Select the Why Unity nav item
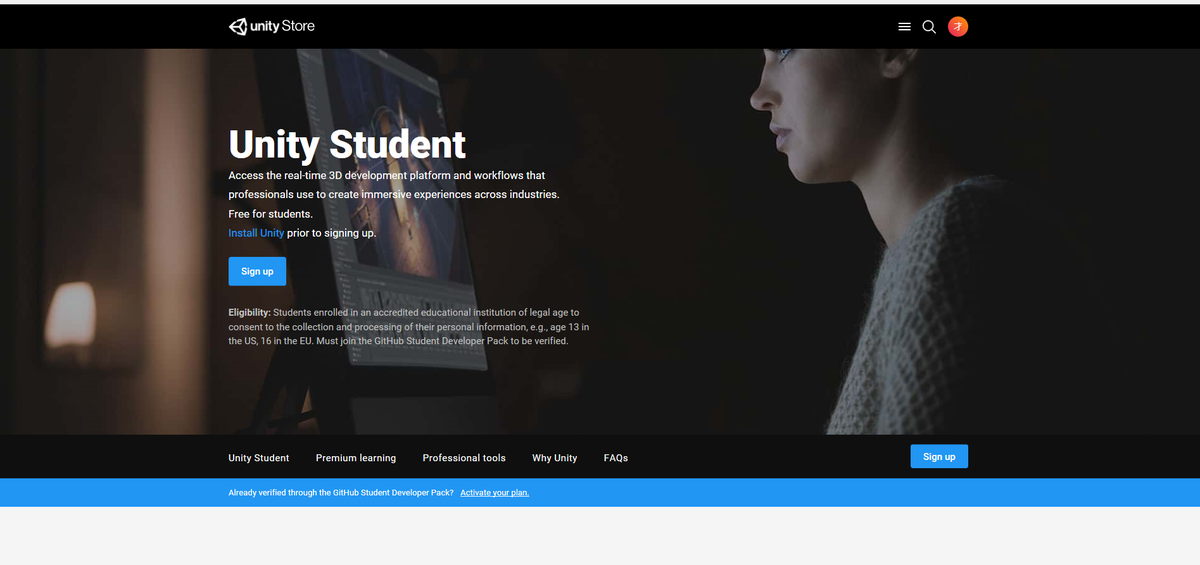Screen dimensions: 1200x565 click(x=554, y=458)
